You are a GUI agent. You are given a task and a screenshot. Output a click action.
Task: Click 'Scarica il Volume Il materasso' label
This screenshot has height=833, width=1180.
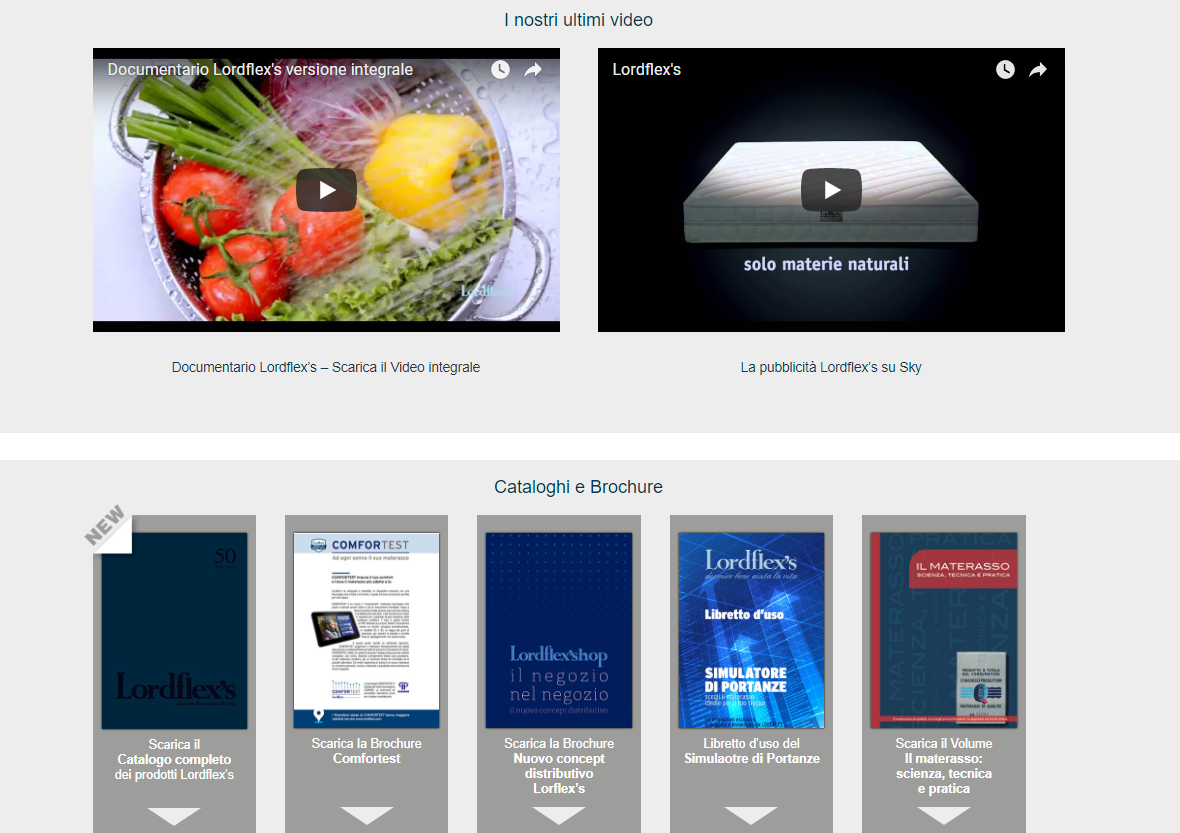[944, 766]
